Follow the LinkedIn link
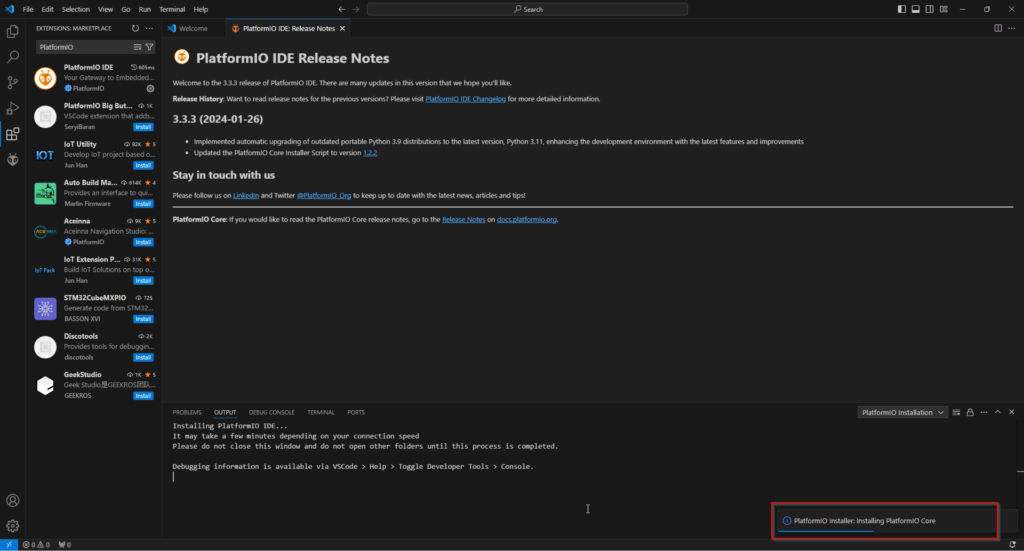This screenshot has width=1024, height=551. 246,195
